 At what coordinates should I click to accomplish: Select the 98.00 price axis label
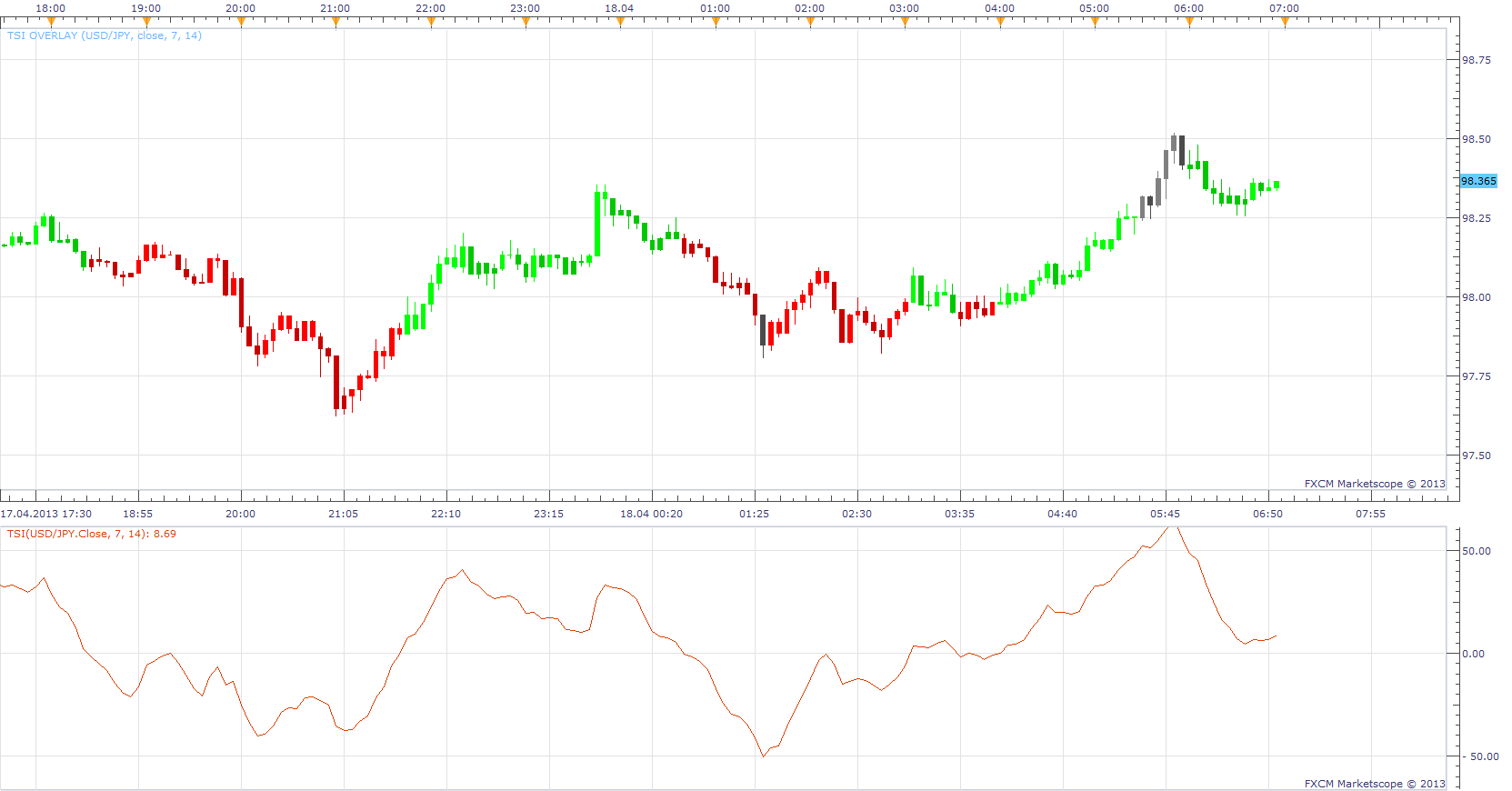click(x=1477, y=297)
